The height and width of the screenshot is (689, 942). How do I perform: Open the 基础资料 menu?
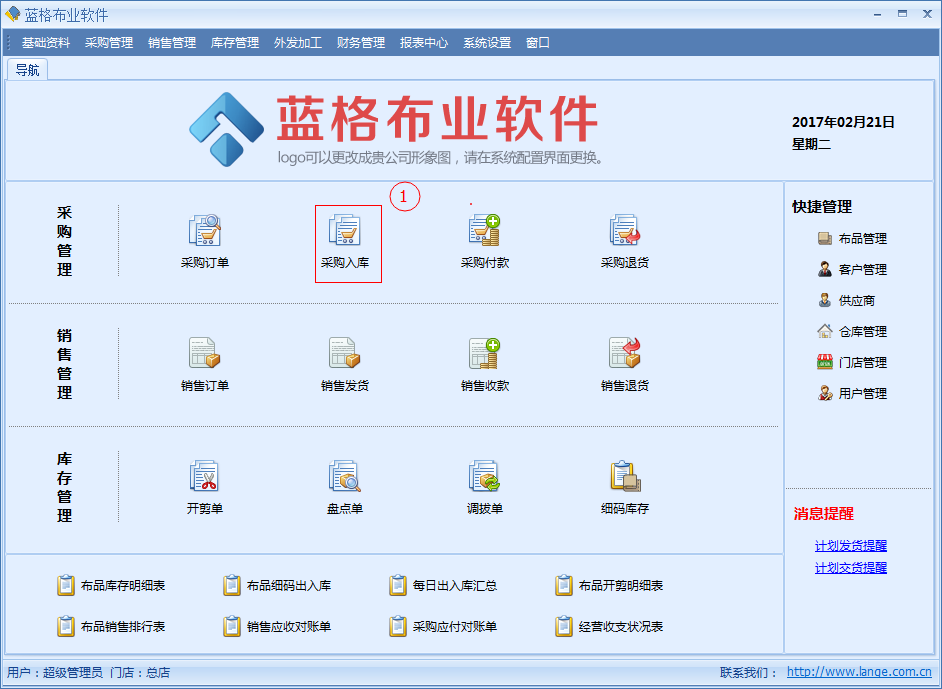46,43
